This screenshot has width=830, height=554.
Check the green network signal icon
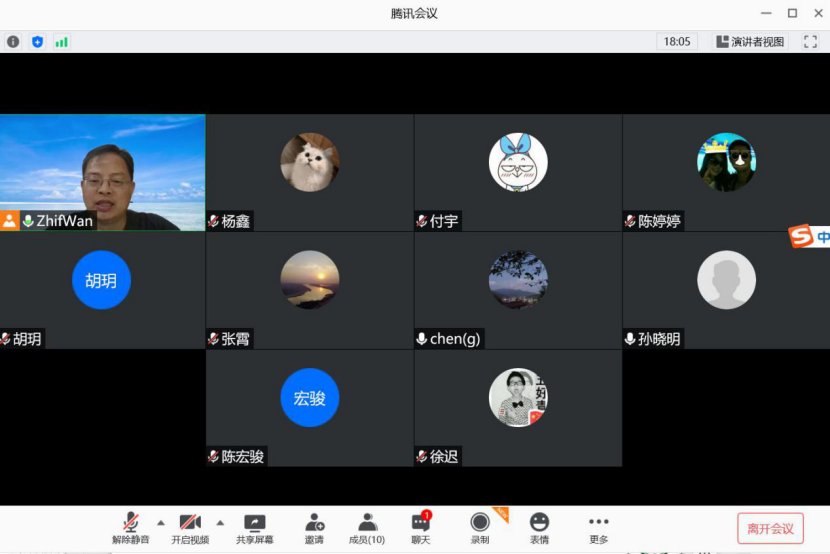(61, 42)
